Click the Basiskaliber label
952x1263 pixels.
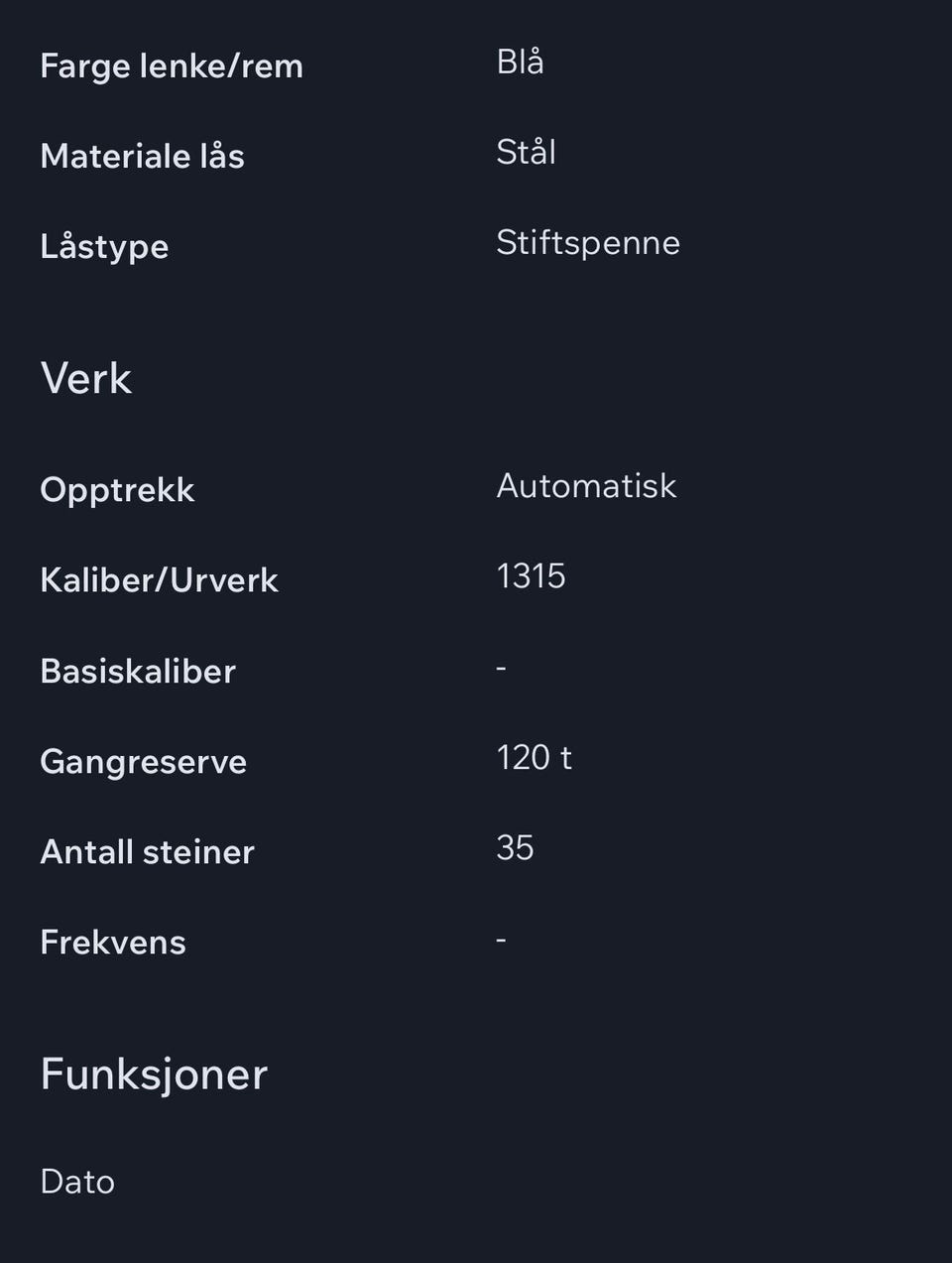point(138,672)
